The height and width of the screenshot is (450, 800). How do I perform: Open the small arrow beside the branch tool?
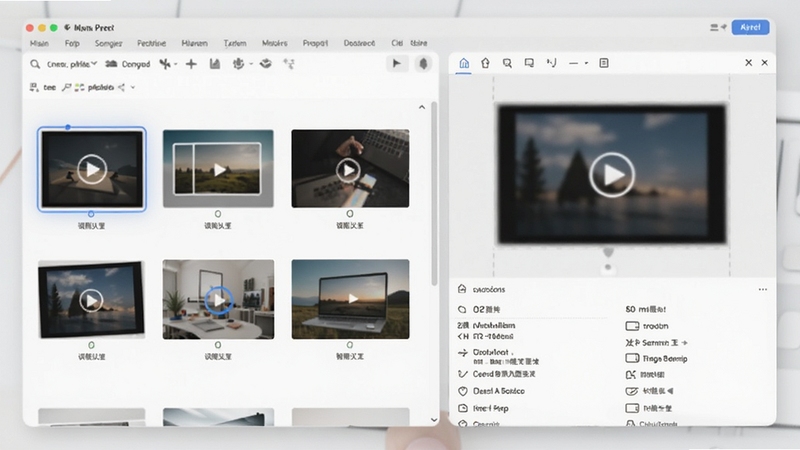pyautogui.click(x=176, y=64)
